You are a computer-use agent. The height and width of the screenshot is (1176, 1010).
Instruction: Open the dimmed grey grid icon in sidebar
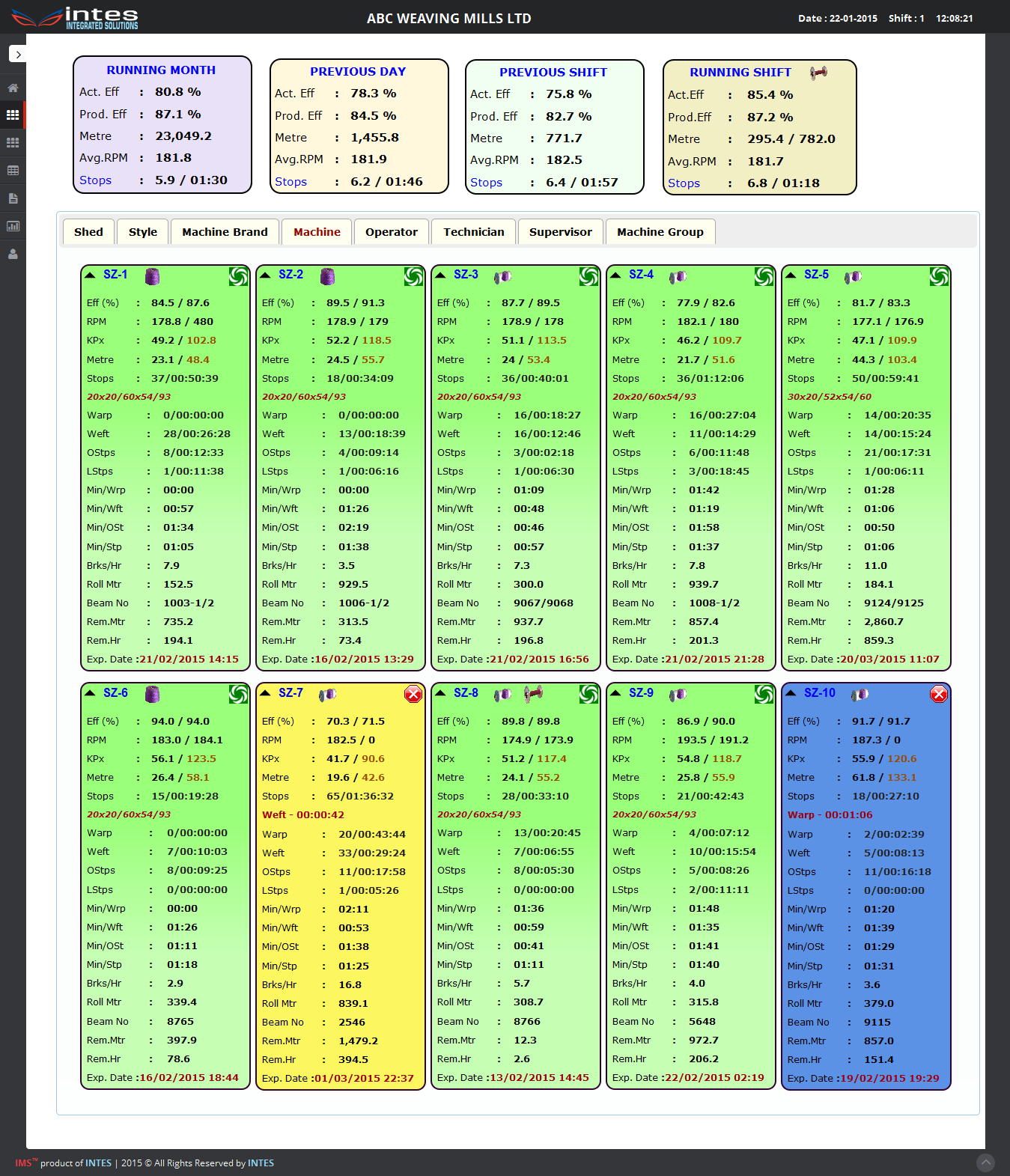tap(13, 142)
